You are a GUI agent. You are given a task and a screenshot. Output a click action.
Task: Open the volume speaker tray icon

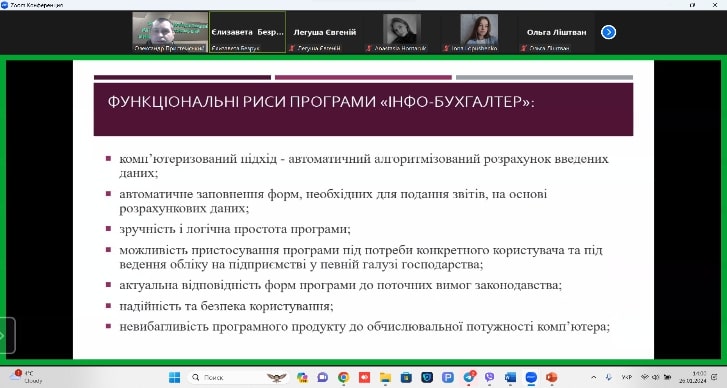click(656, 377)
